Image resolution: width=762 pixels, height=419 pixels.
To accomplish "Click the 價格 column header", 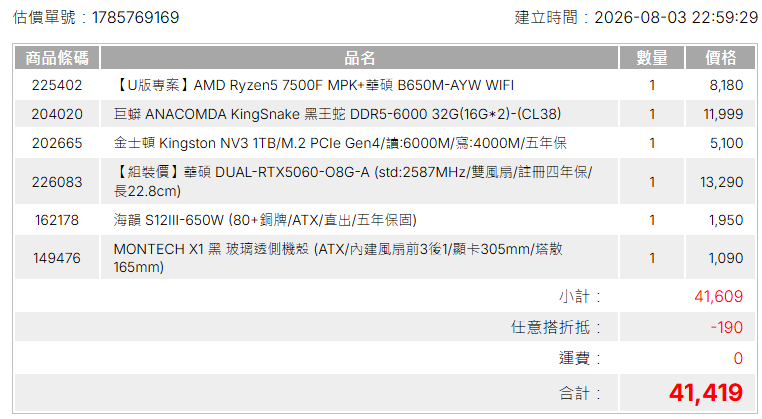I will coord(721,58).
